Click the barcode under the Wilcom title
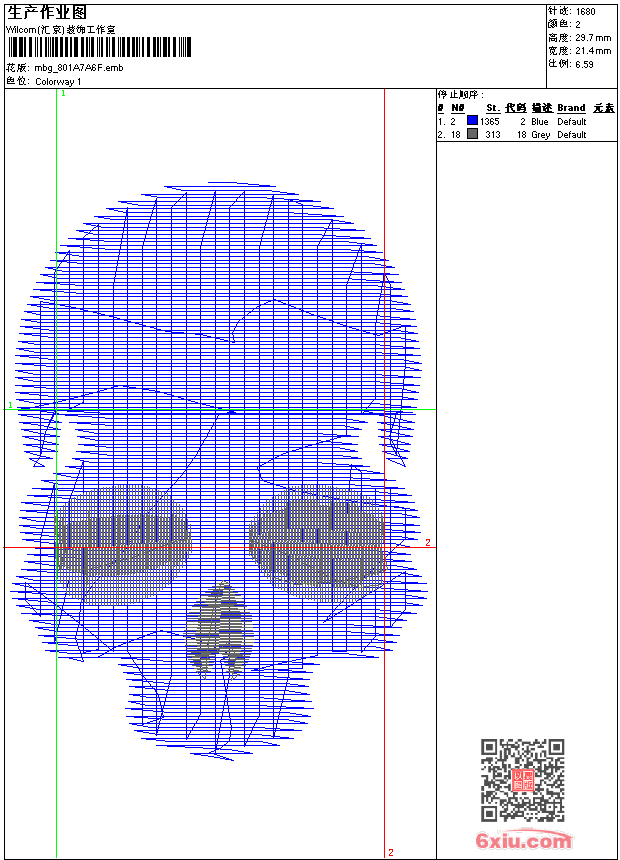This screenshot has width=620, height=860. click(96, 48)
